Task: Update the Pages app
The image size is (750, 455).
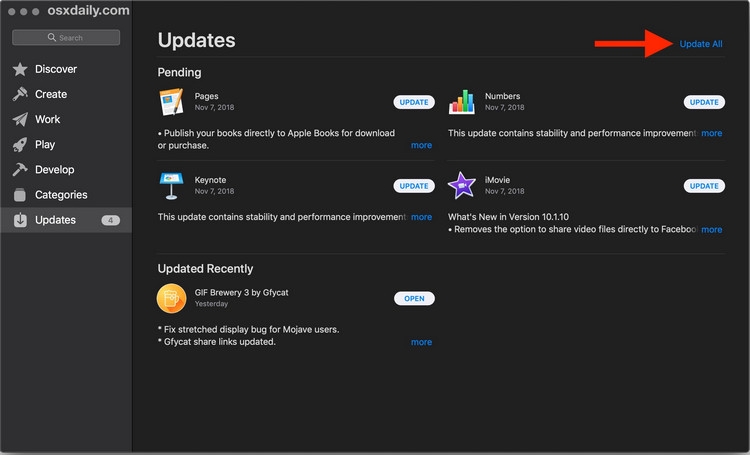Action: coord(414,102)
